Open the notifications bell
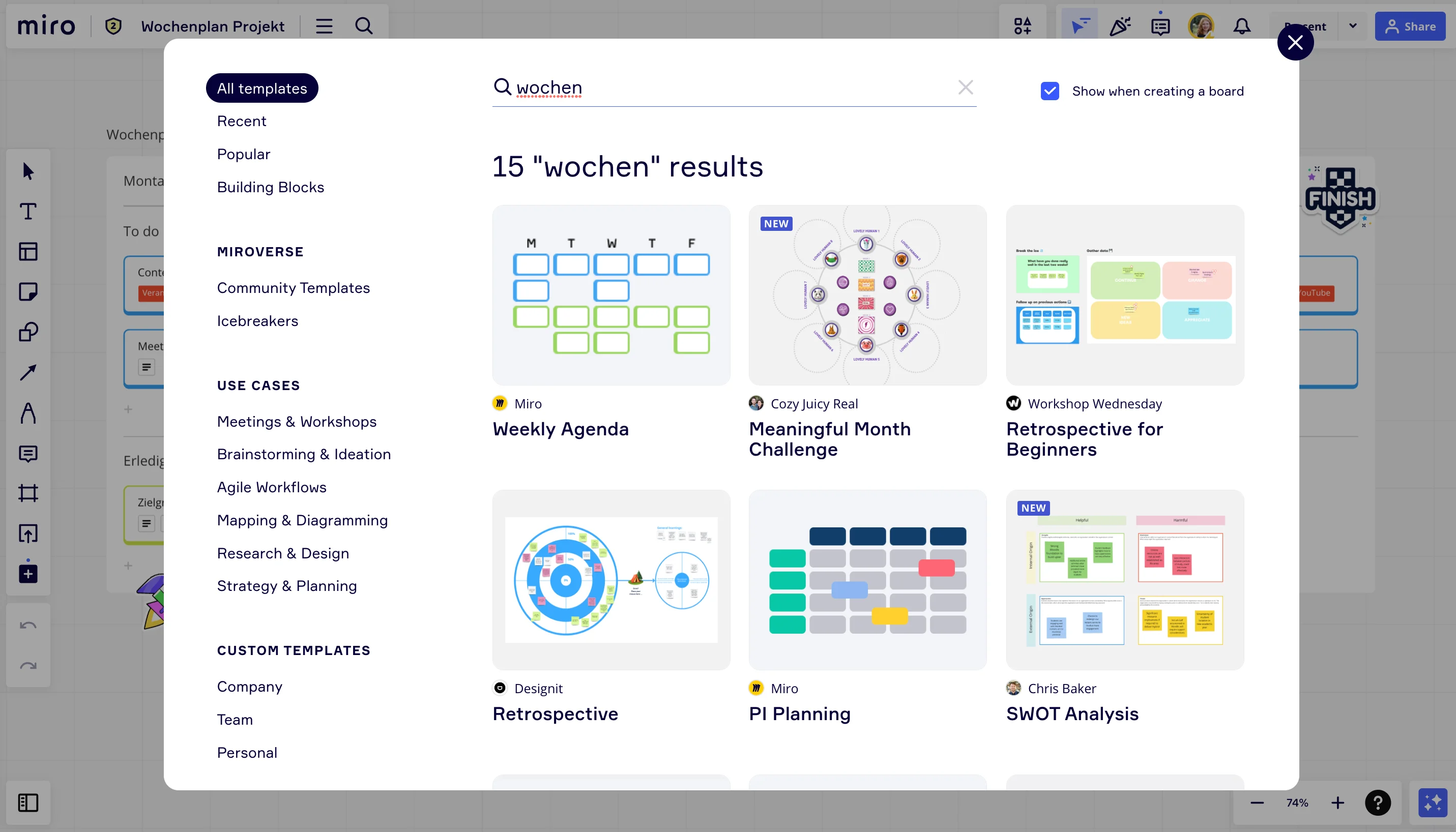 point(1241,26)
